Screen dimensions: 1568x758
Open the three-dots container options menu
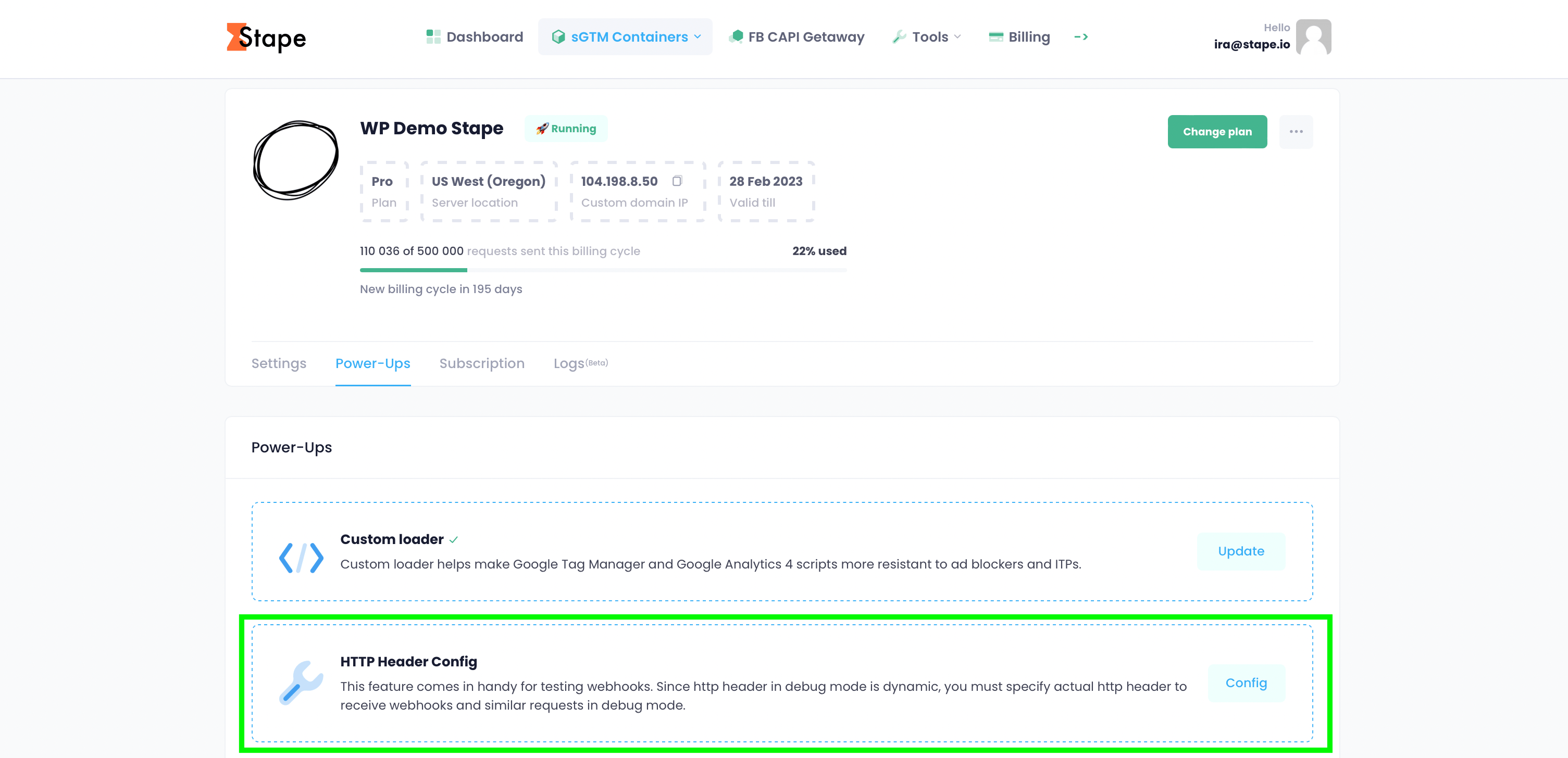click(x=1297, y=131)
